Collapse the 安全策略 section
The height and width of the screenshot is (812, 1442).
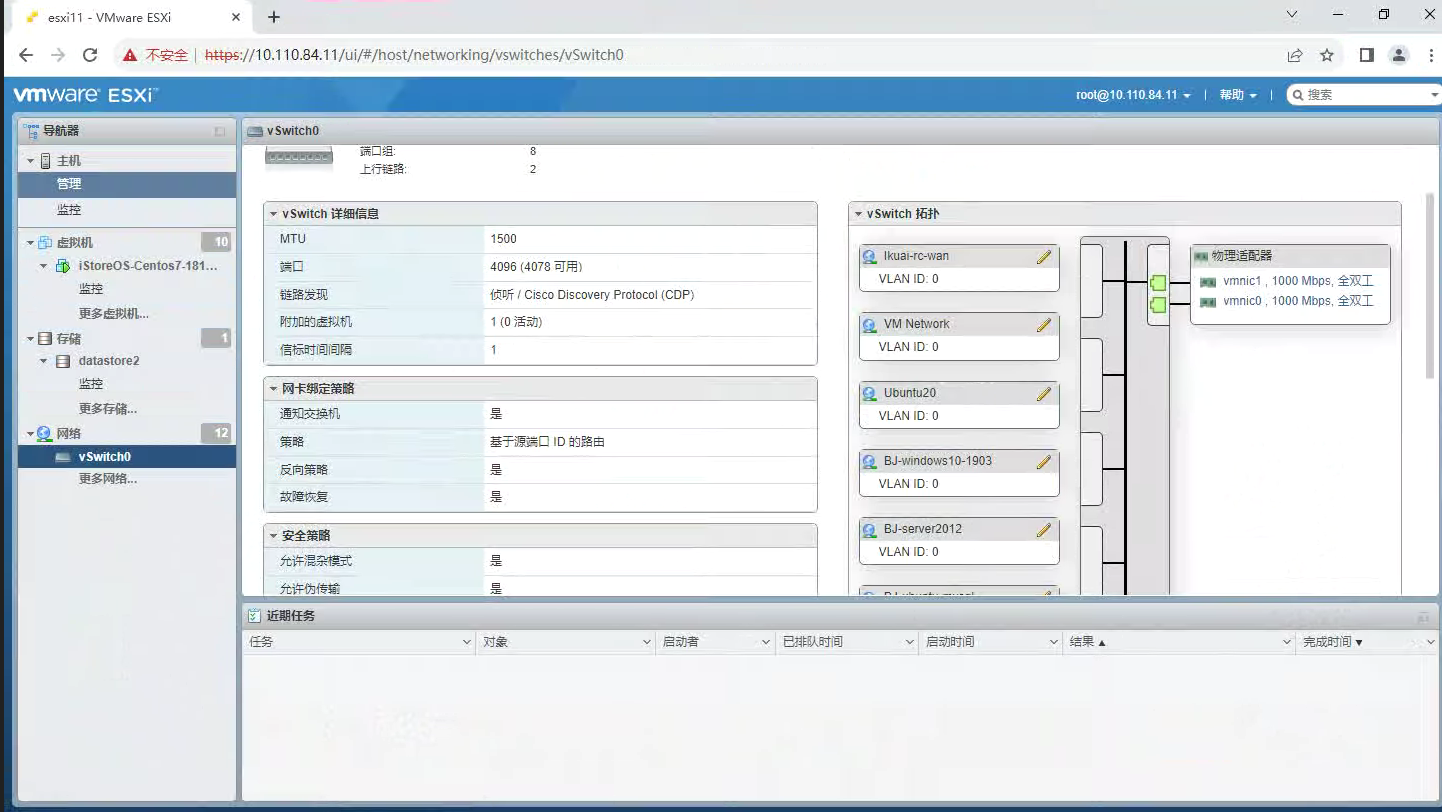[x=274, y=536]
